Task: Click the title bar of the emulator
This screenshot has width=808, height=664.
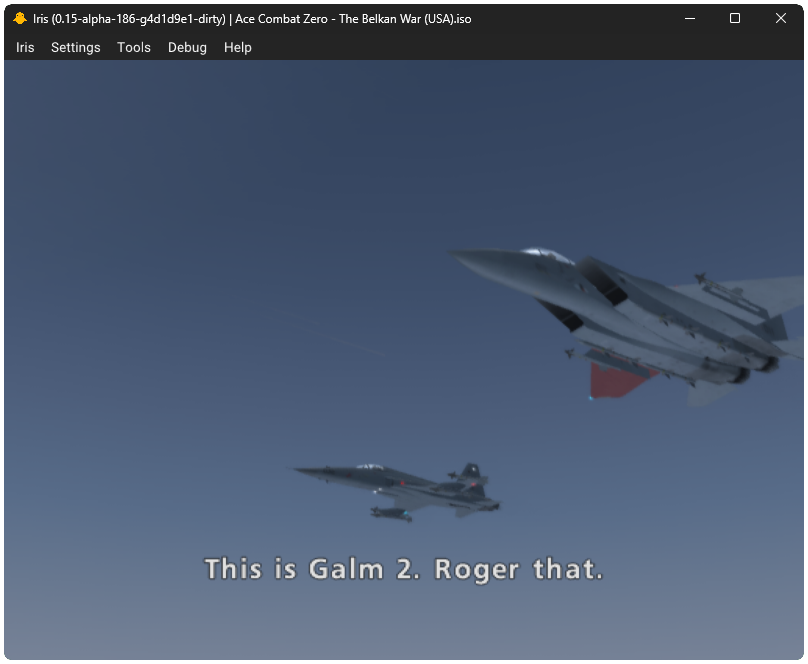Action: click(450, 17)
